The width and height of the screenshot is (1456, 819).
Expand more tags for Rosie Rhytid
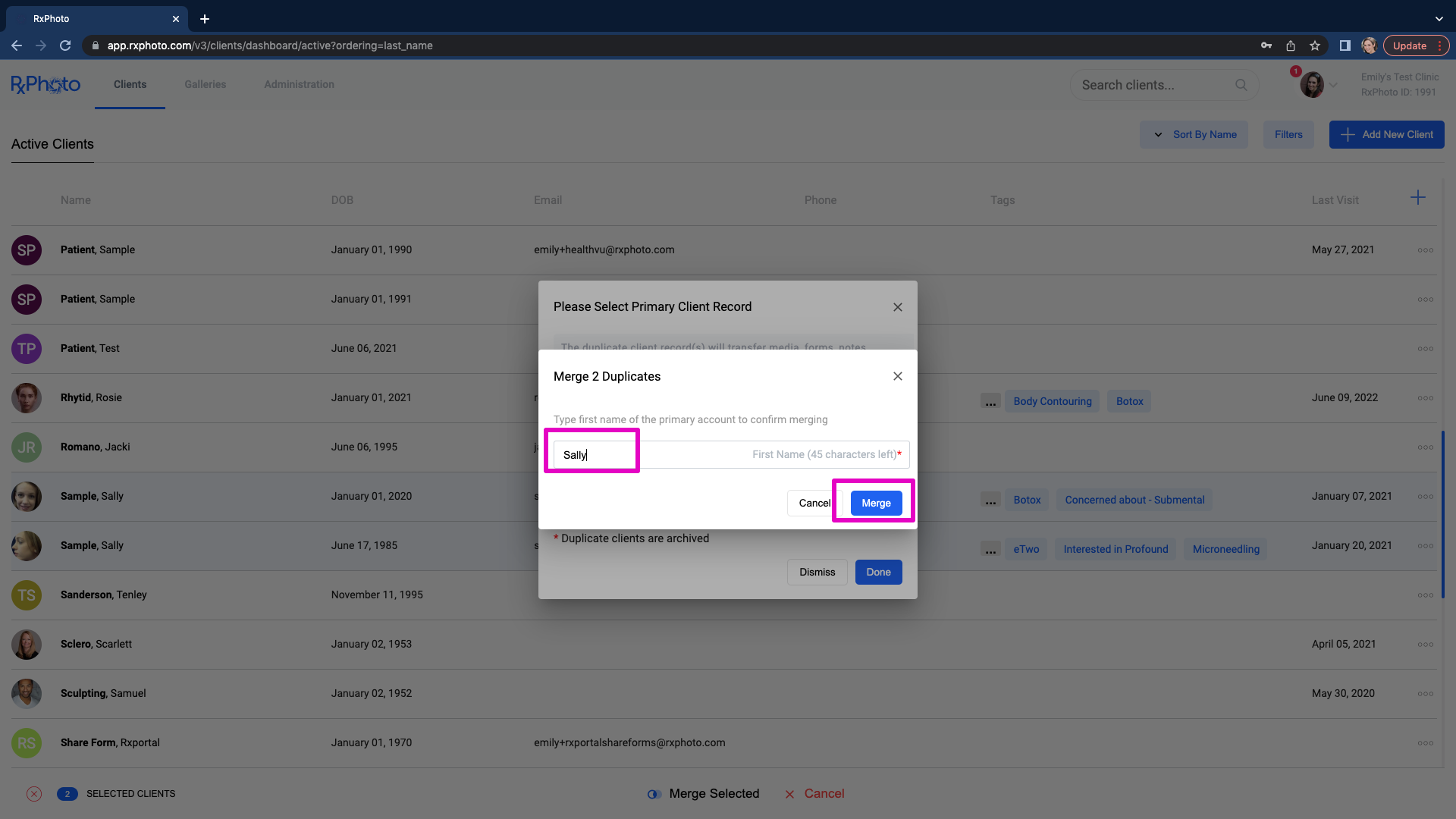click(x=990, y=402)
